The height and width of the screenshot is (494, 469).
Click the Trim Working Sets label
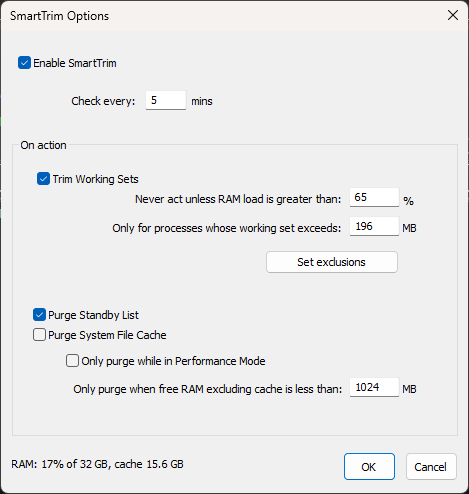pos(95,179)
